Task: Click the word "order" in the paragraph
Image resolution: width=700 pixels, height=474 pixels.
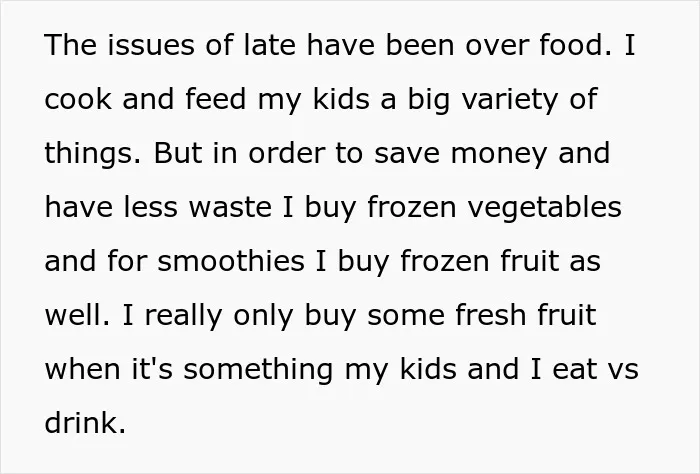Action: pyautogui.click(x=287, y=153)
